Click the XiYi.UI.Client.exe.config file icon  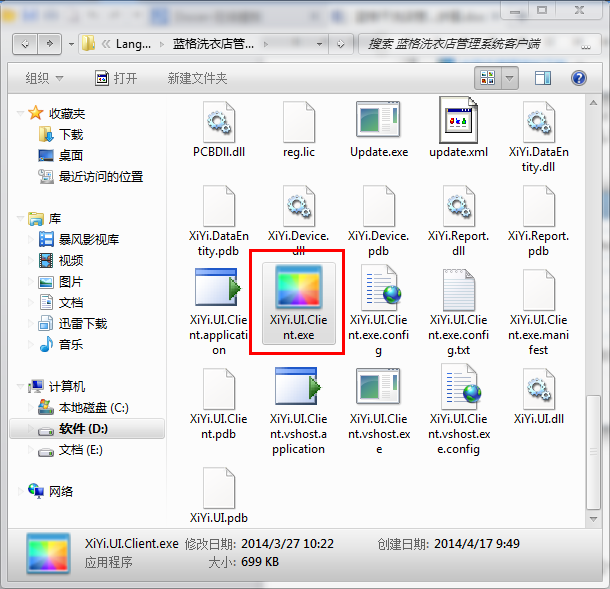[378, 289]
